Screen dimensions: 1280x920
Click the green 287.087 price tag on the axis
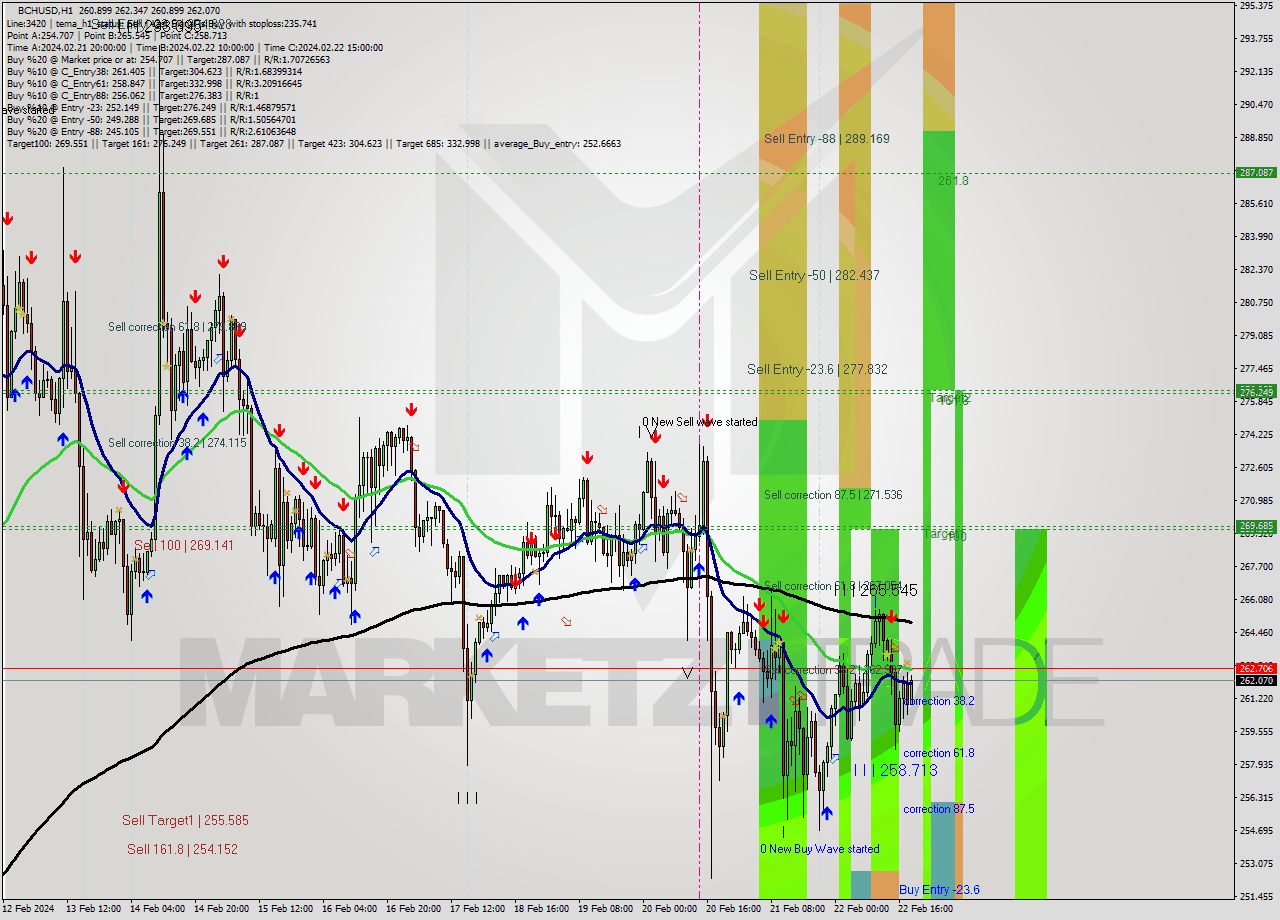point(1256,172)
